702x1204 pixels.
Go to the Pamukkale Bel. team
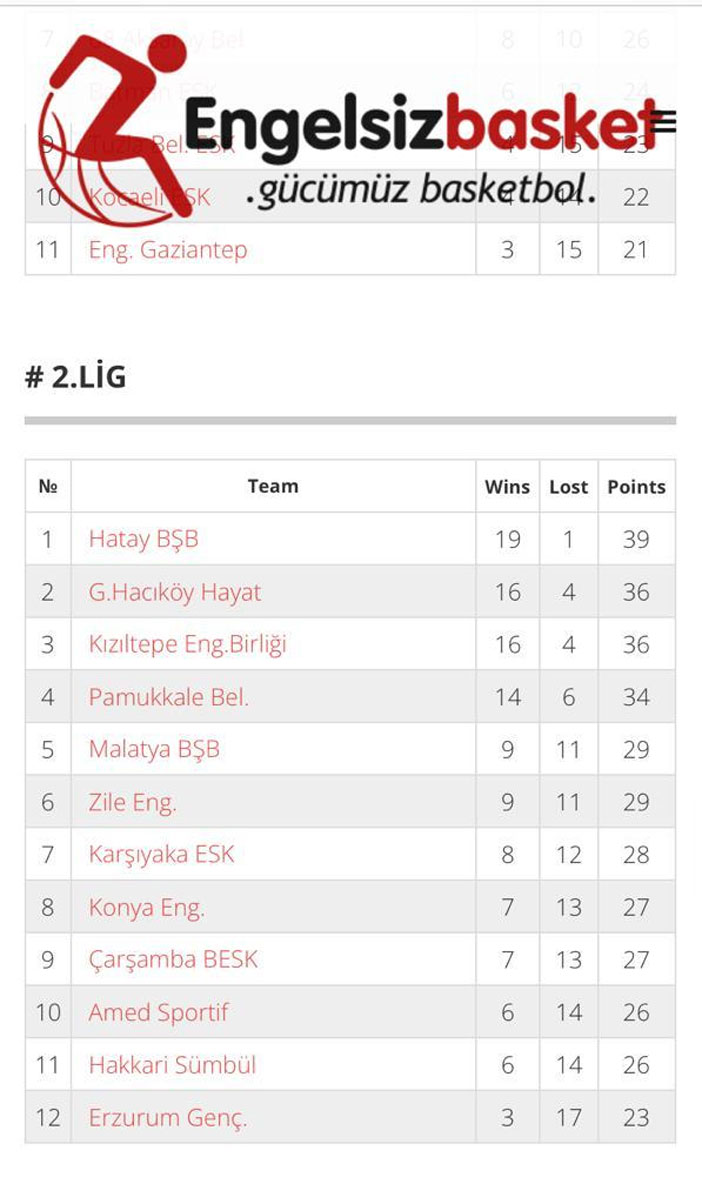pos(168,697)
